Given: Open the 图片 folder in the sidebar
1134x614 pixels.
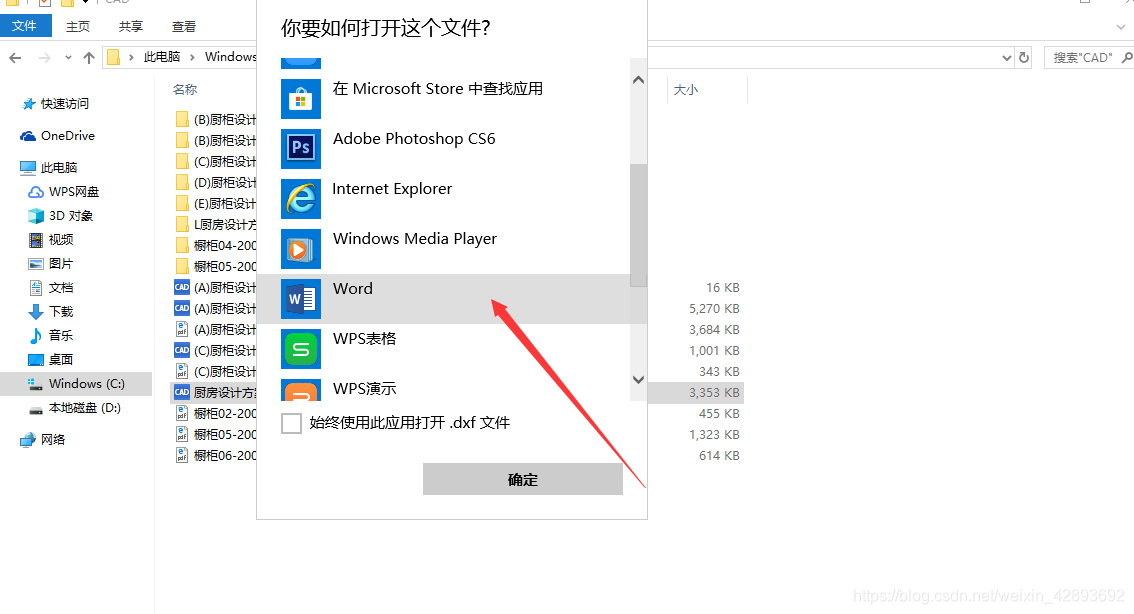Looking at the screenshot, I should (x=51, y=263).
